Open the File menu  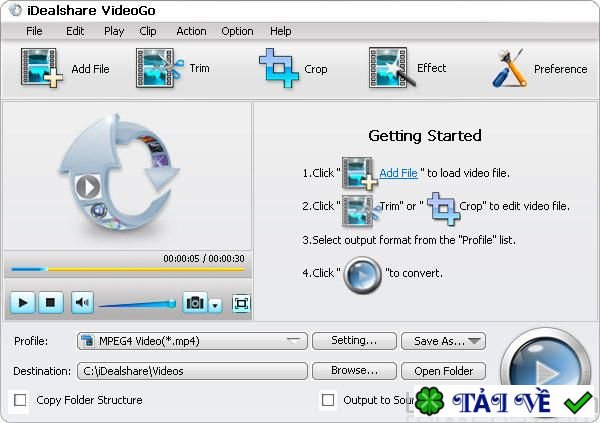tap(34, 31)
